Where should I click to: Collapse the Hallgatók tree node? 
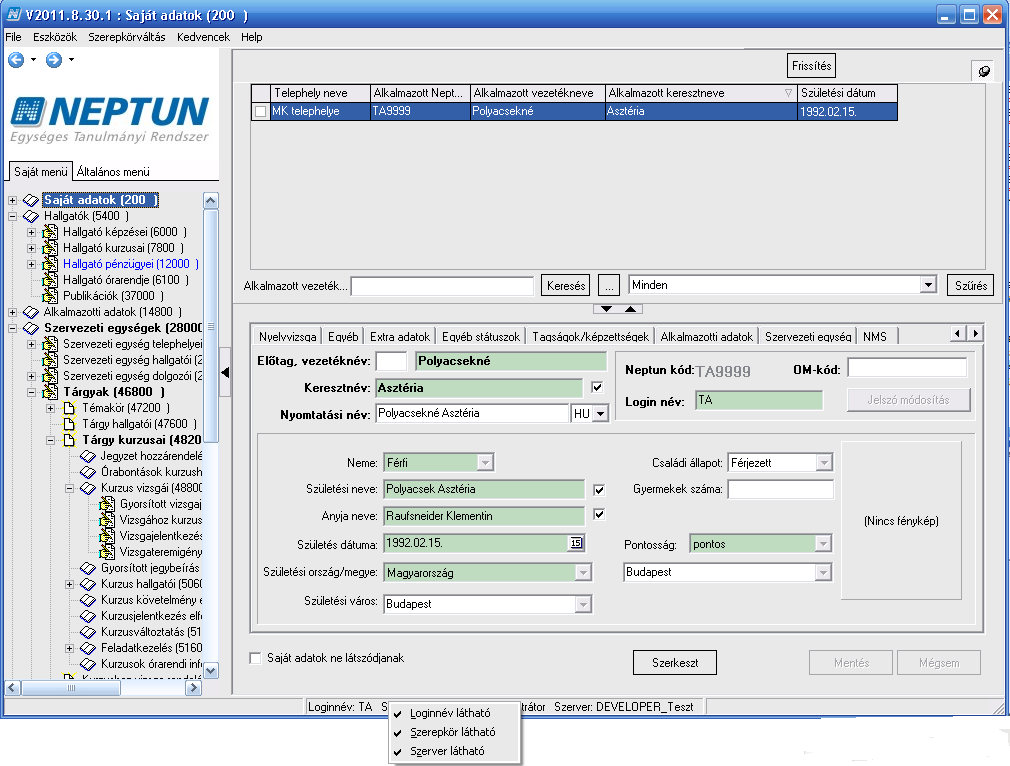coord(12,216)
